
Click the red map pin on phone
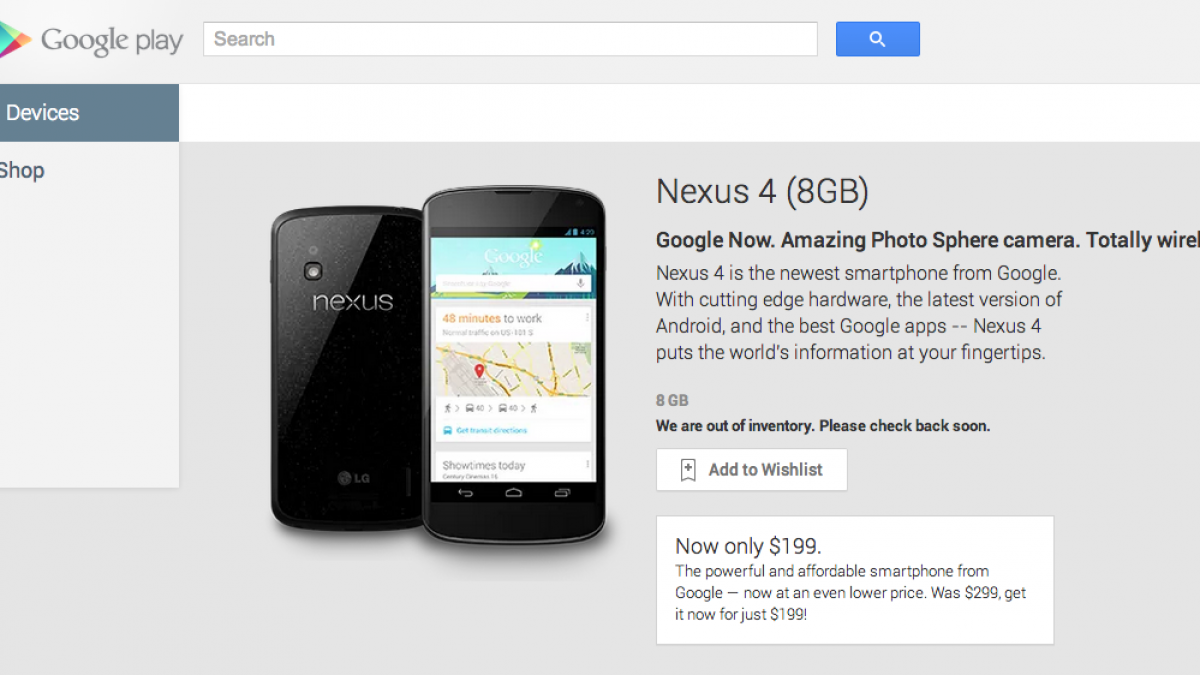479,372
